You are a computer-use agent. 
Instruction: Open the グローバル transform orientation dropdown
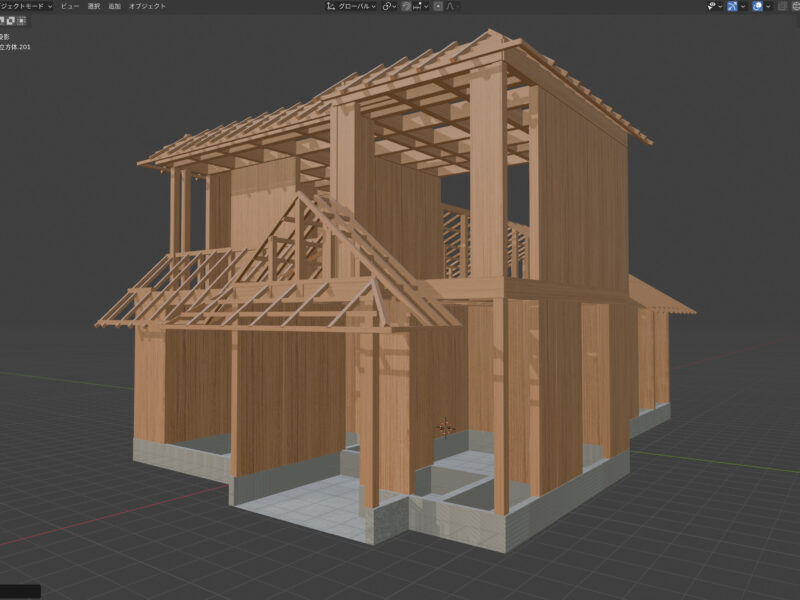(357, 6)
